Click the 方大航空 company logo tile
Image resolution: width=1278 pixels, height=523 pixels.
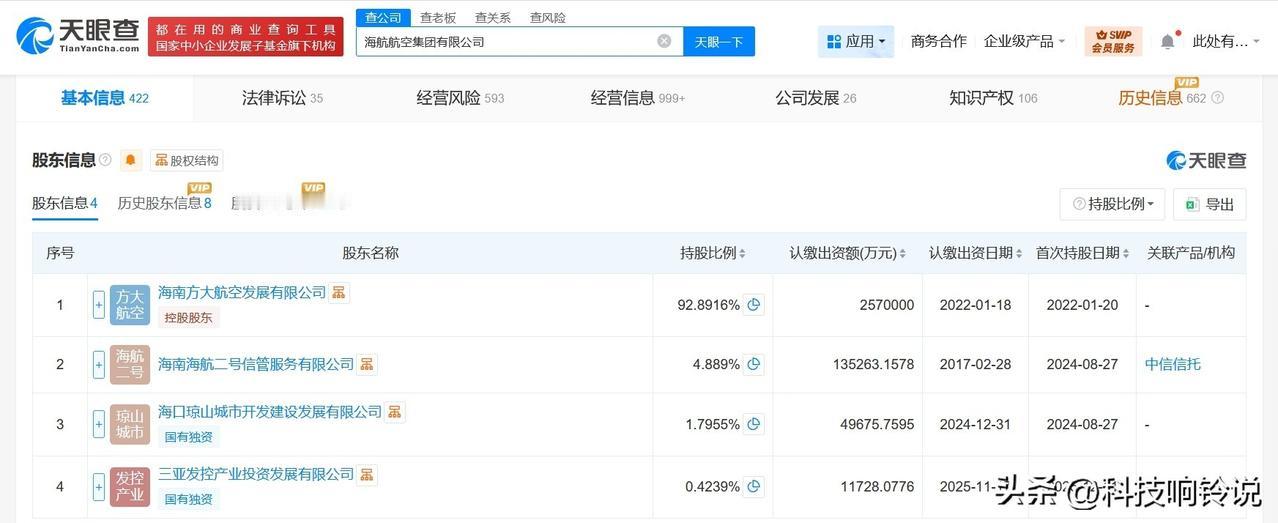click(x=130, y=305)
